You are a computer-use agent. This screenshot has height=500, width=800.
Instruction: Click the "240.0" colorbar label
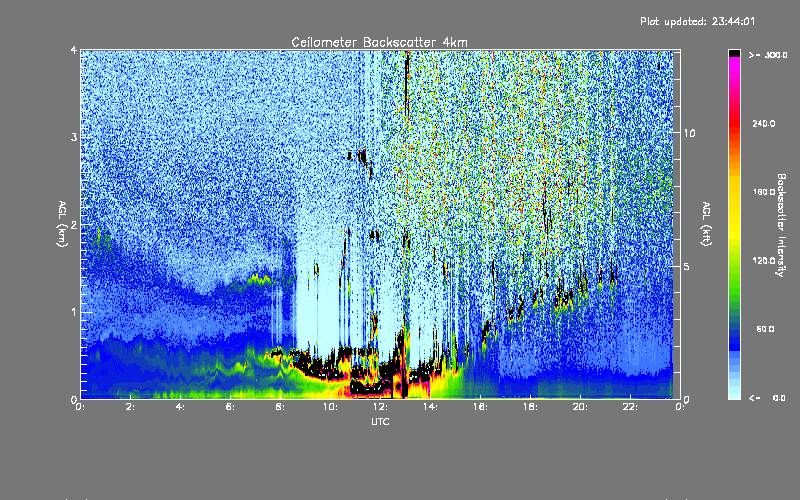[x=764, y=123]
